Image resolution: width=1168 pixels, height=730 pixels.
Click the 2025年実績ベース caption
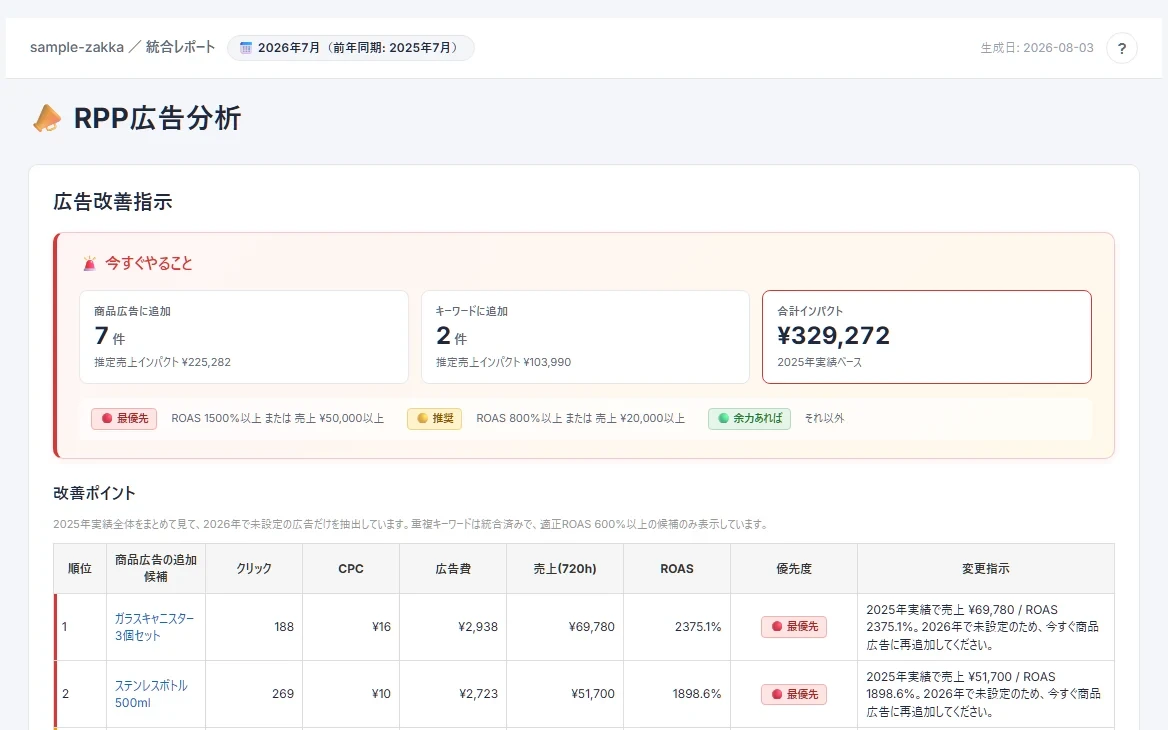tap(819, 362)
